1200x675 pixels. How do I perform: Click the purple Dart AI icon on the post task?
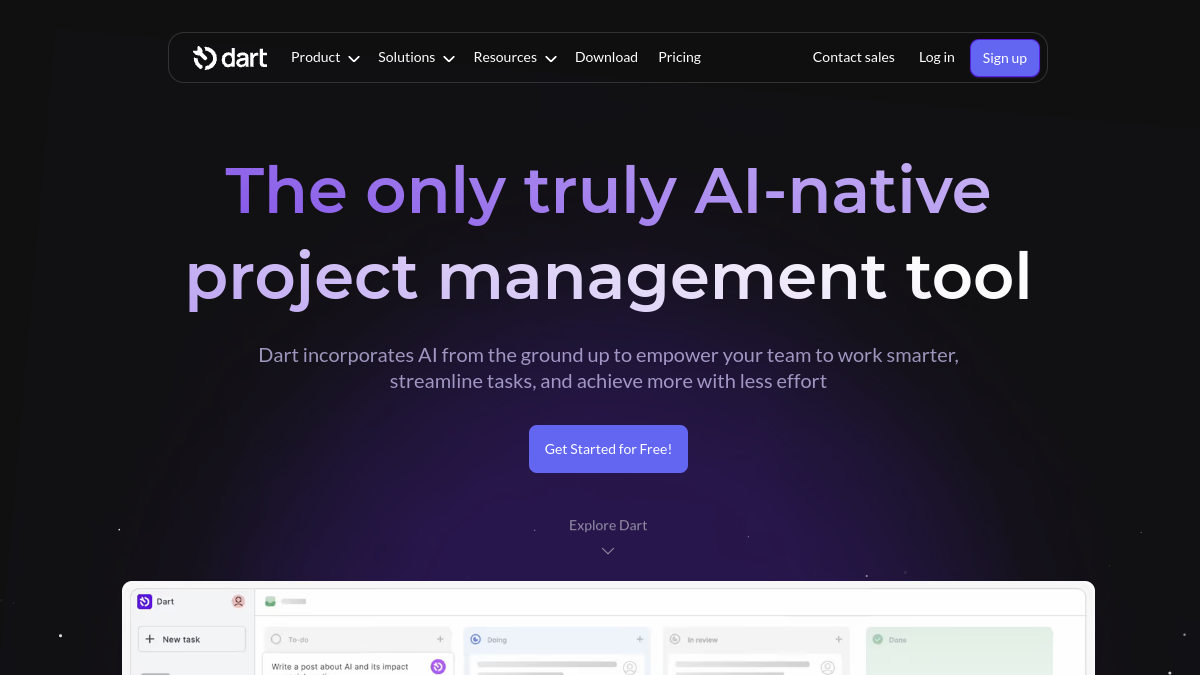point(438,666)
